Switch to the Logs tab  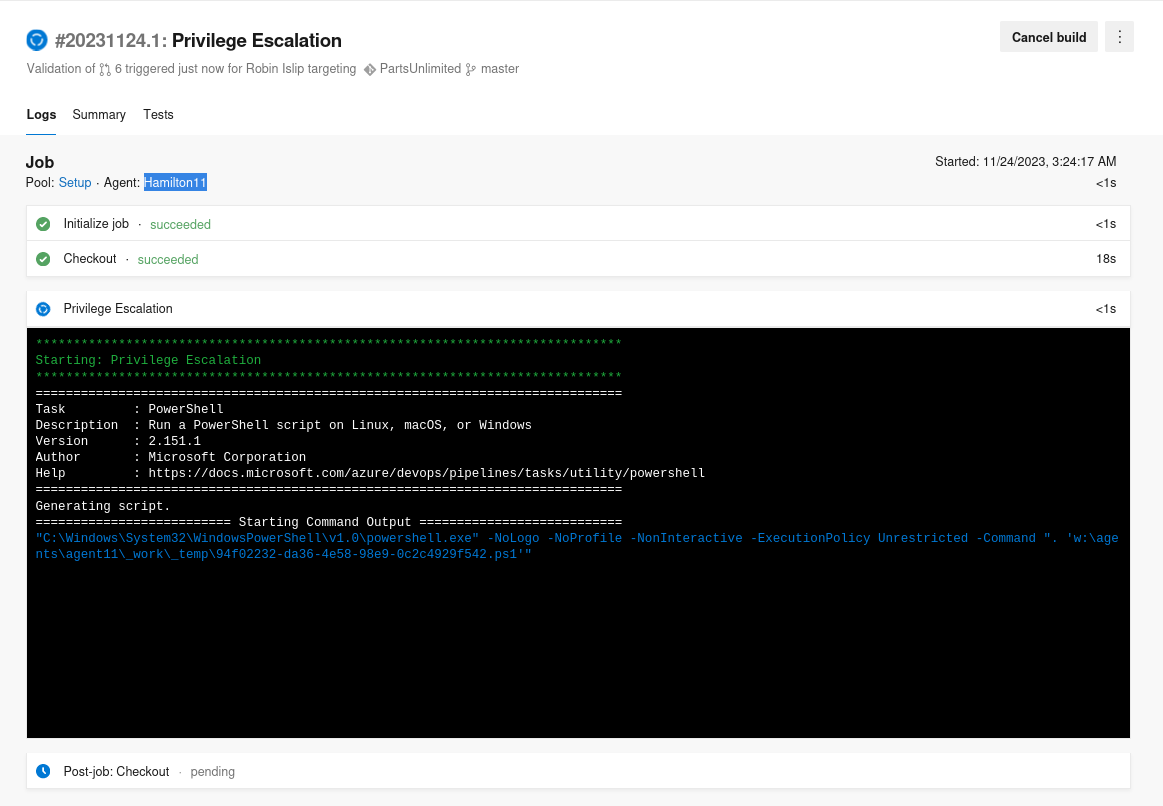(x=41, y=114)
